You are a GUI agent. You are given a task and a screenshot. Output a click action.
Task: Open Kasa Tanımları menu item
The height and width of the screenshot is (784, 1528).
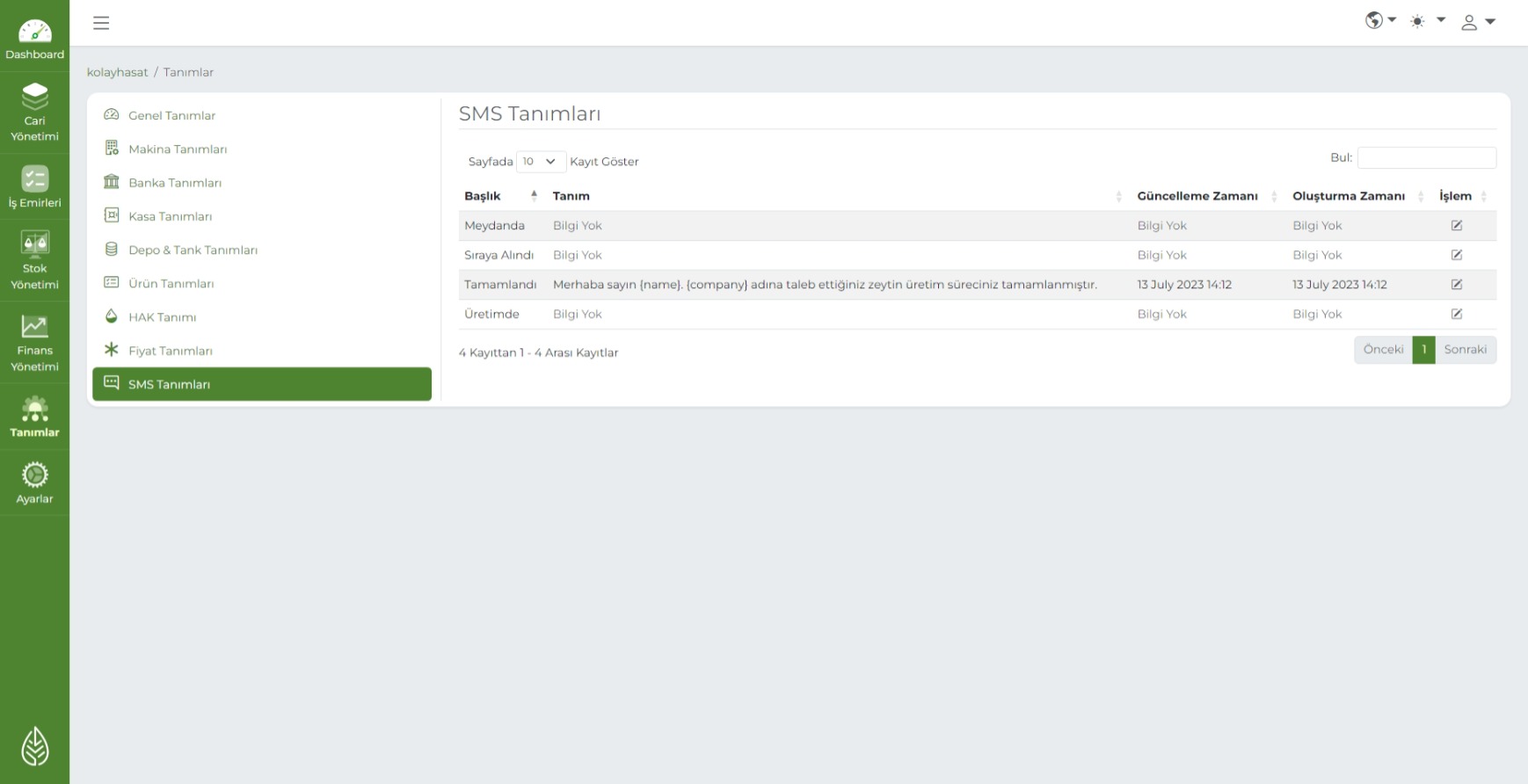click(x=262, y=216)
